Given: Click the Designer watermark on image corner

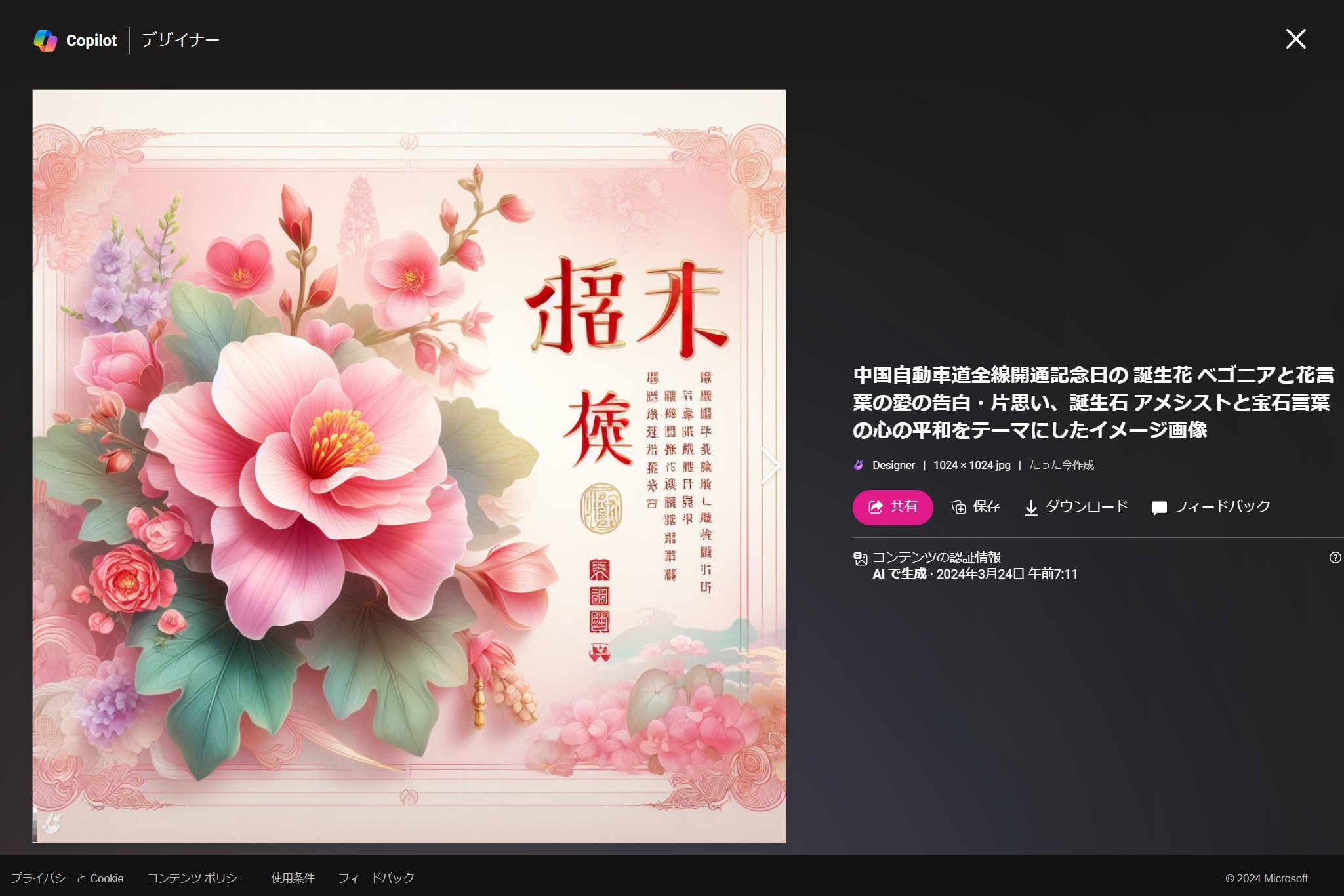Looking at the screenshot, I should pyautogui.click(x=51, y=823).
